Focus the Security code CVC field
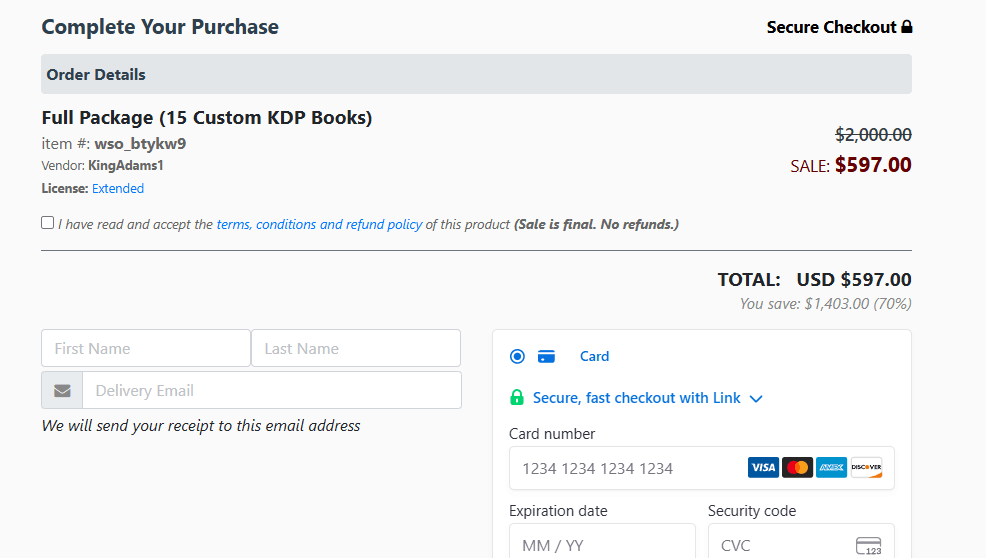This screenshot has width=986, height=558. click(801, 541)
